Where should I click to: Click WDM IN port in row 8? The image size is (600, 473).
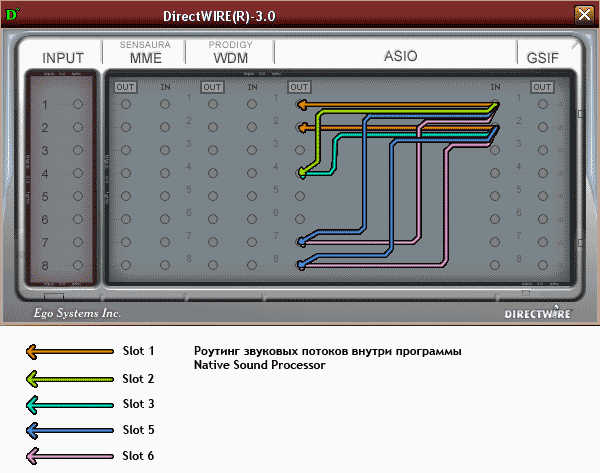click(x=252, y=265)
